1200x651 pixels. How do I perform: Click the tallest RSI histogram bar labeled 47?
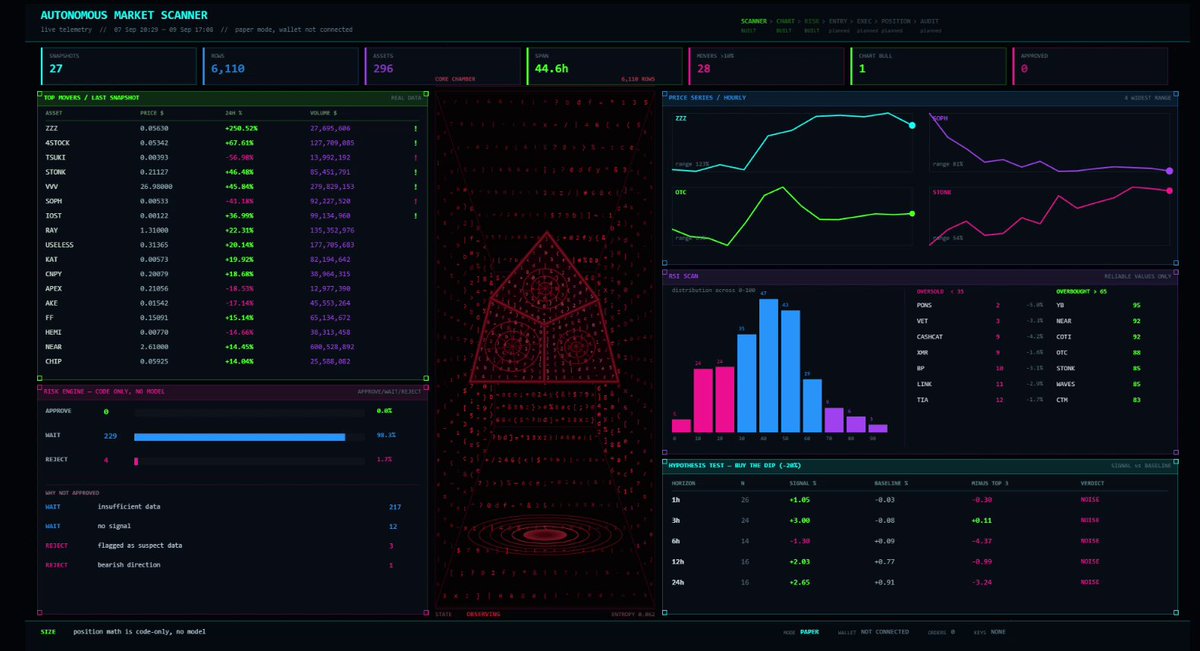point(769,365)
